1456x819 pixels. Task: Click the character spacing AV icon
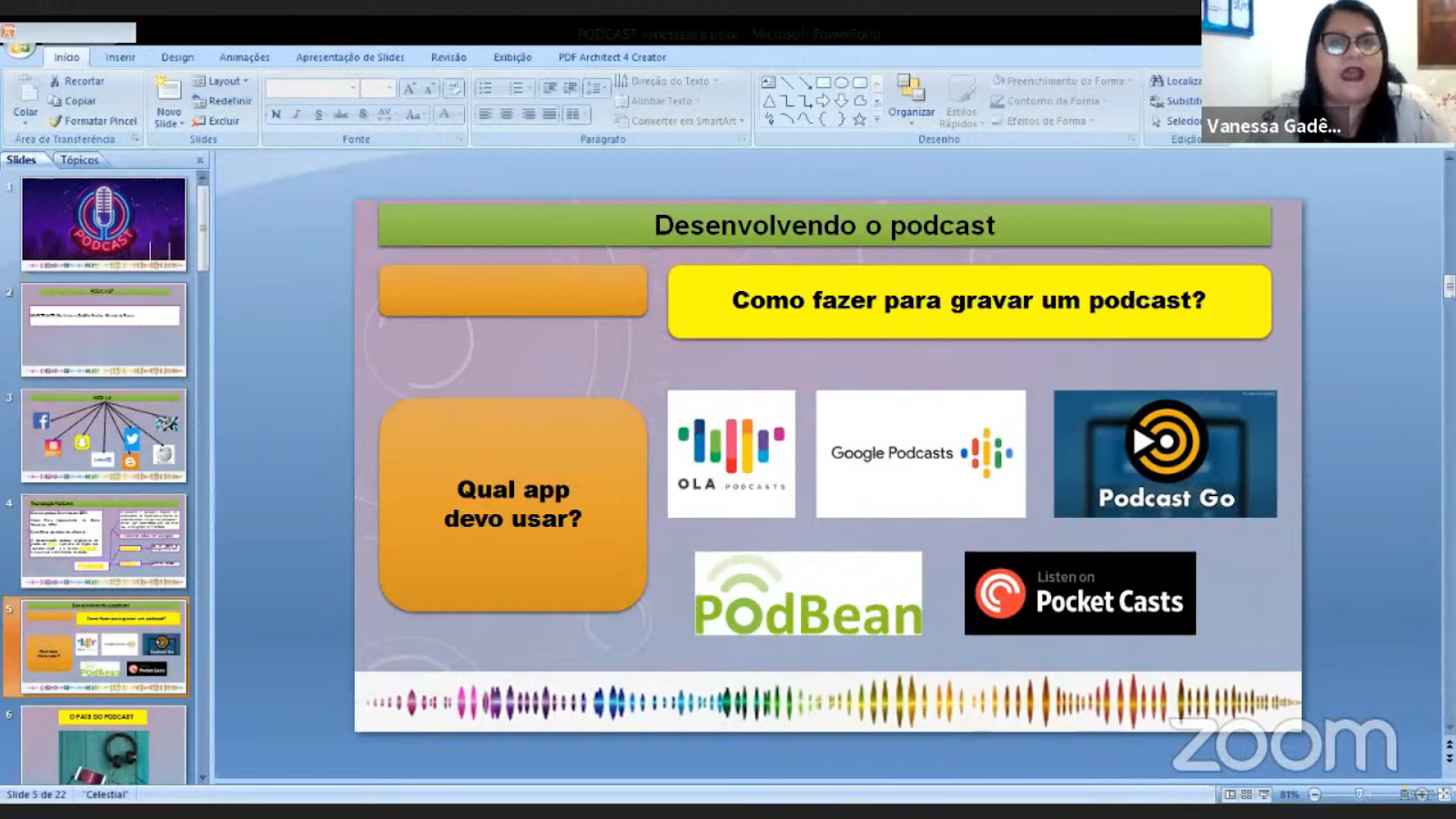click(385, 115)
